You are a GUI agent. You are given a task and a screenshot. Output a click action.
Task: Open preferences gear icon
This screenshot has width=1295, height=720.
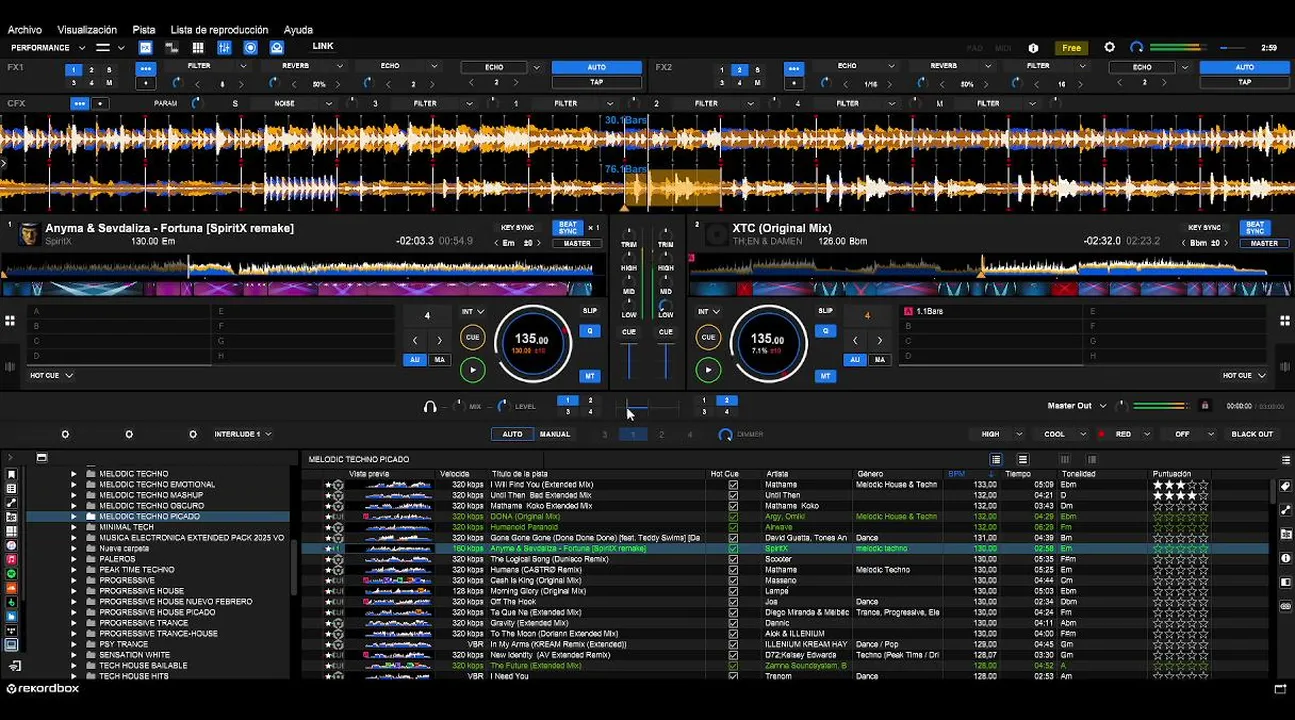pyautogui.click(x=1109, y=47)
